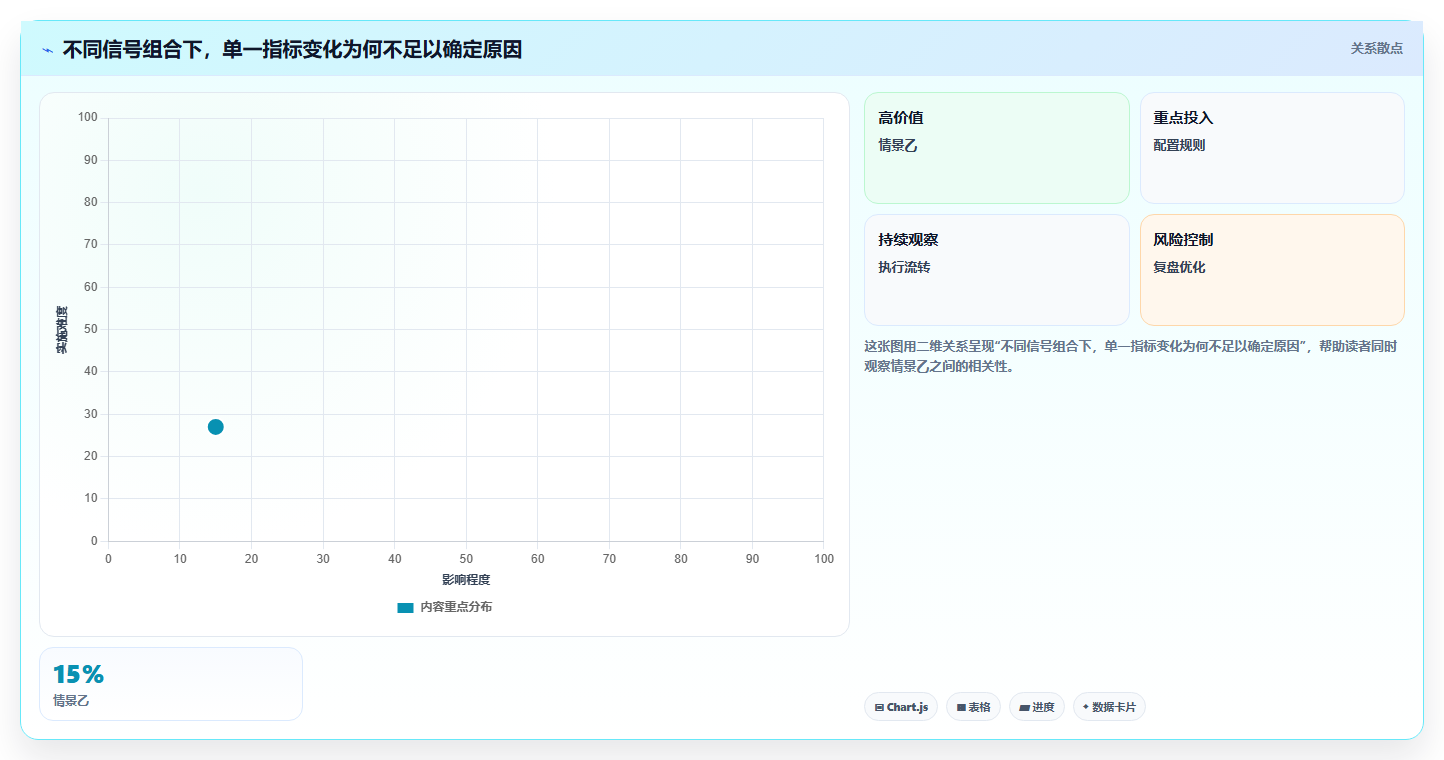
Task: Click the Chart.js tag icon
Action: (879, 707)
